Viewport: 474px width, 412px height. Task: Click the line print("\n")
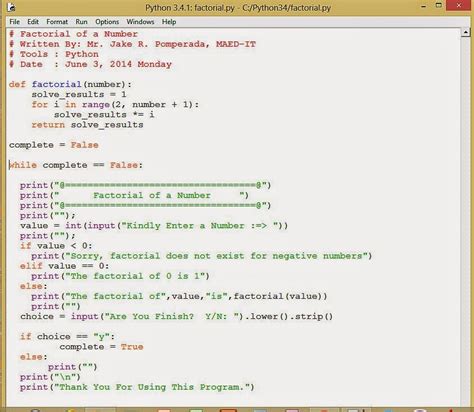click(x=50, y=377)
